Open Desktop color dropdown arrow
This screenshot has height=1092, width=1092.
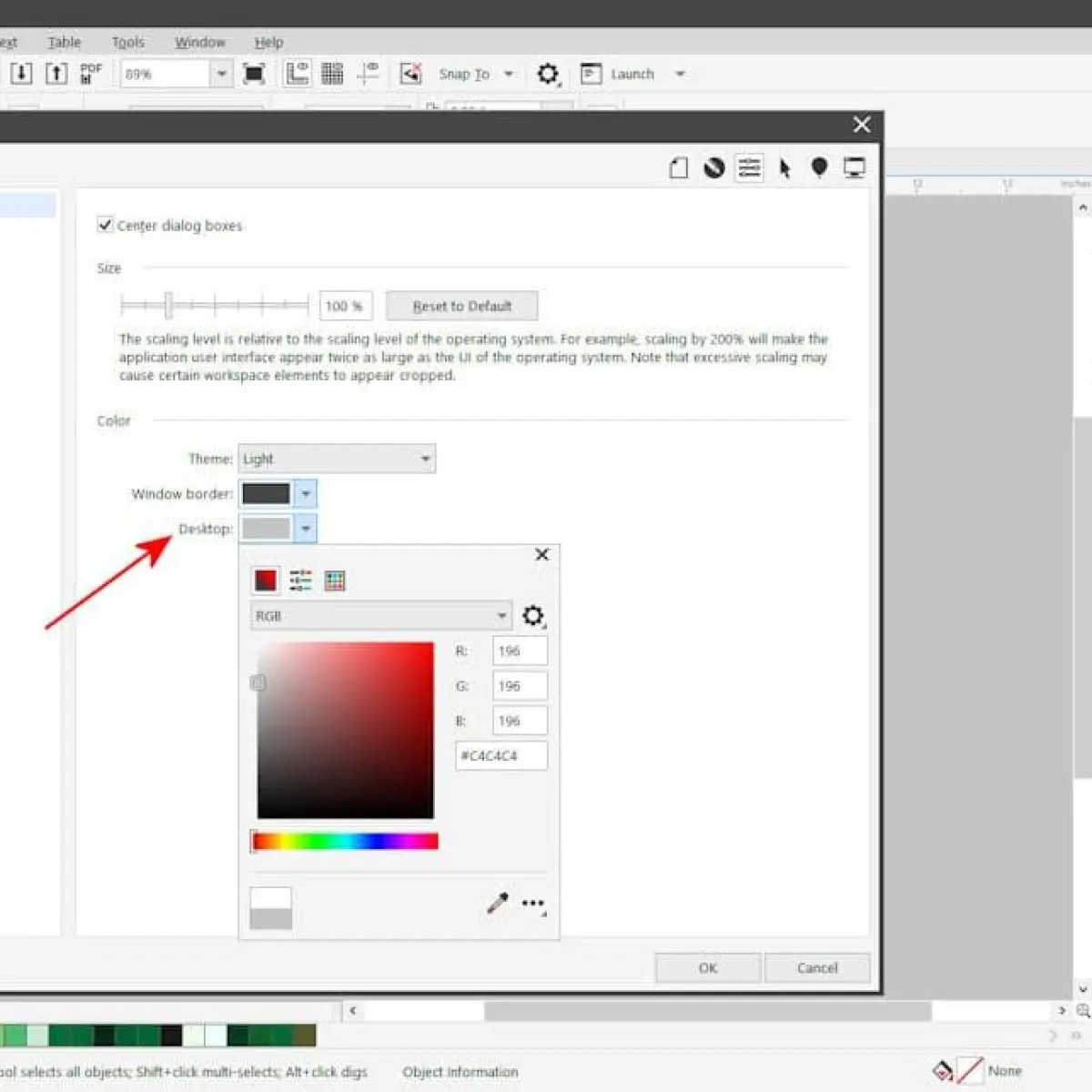coord(306,529)
